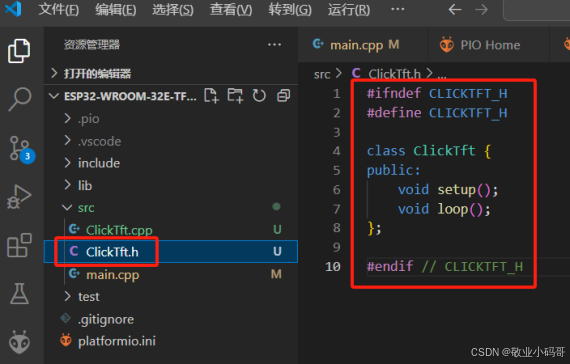Open the 转到(G) menu
The height and width of the screenshot is (364, 570).
coord(290,9)
